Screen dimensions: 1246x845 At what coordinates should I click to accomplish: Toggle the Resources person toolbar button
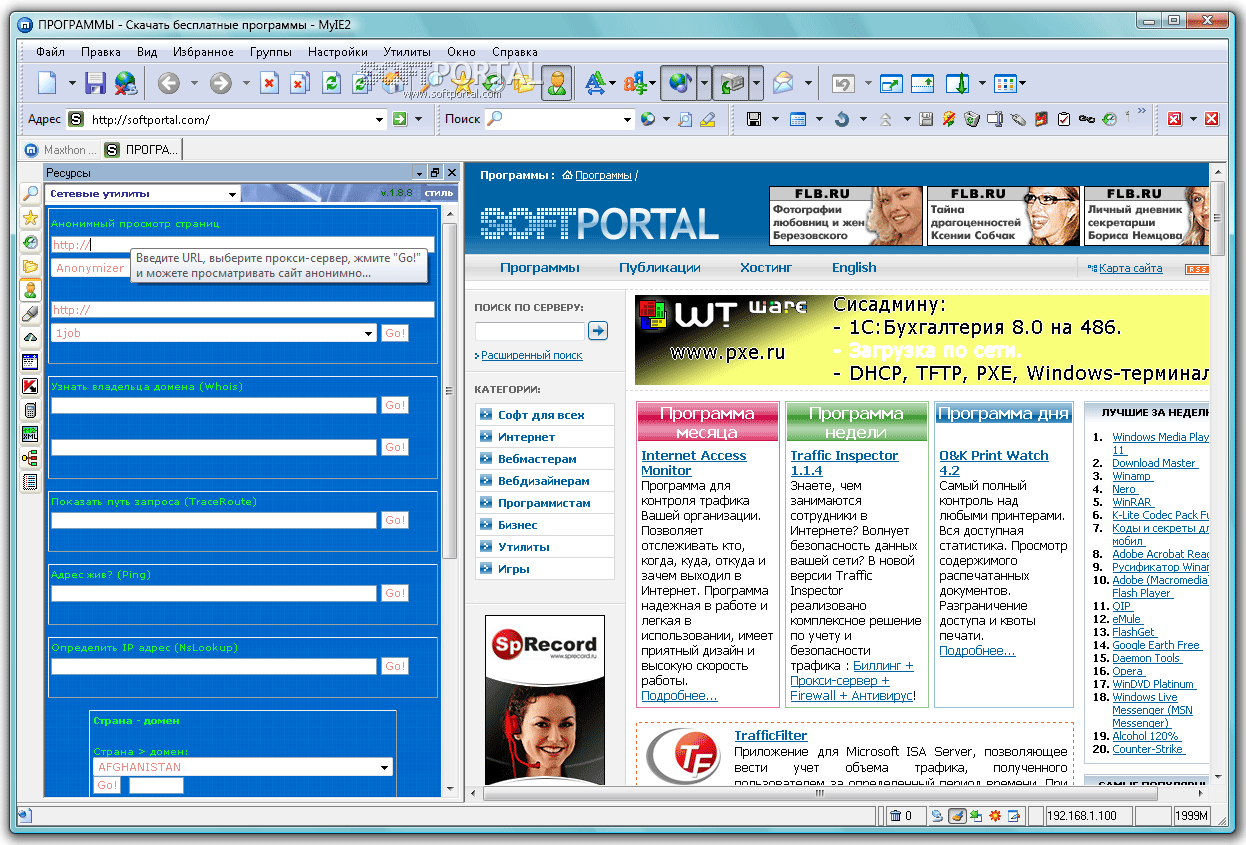557,84
